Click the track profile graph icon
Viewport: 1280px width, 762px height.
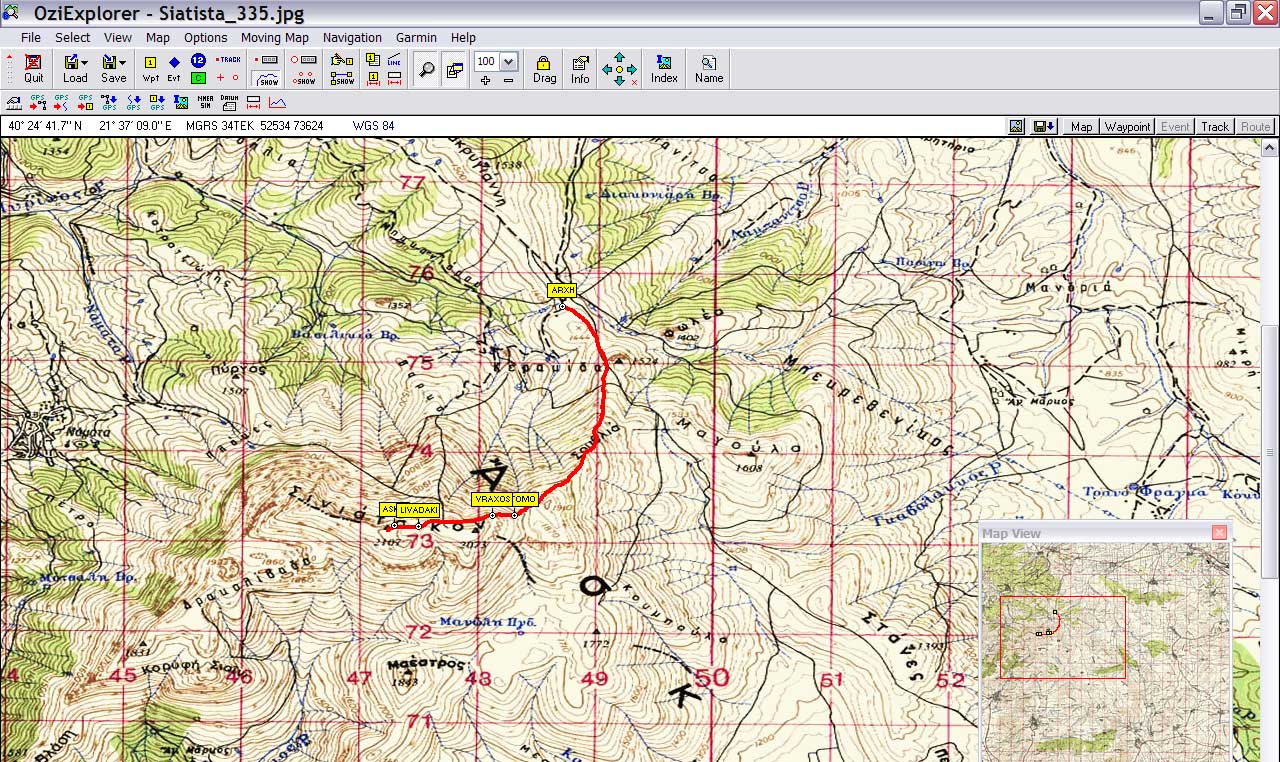point(277,102)
